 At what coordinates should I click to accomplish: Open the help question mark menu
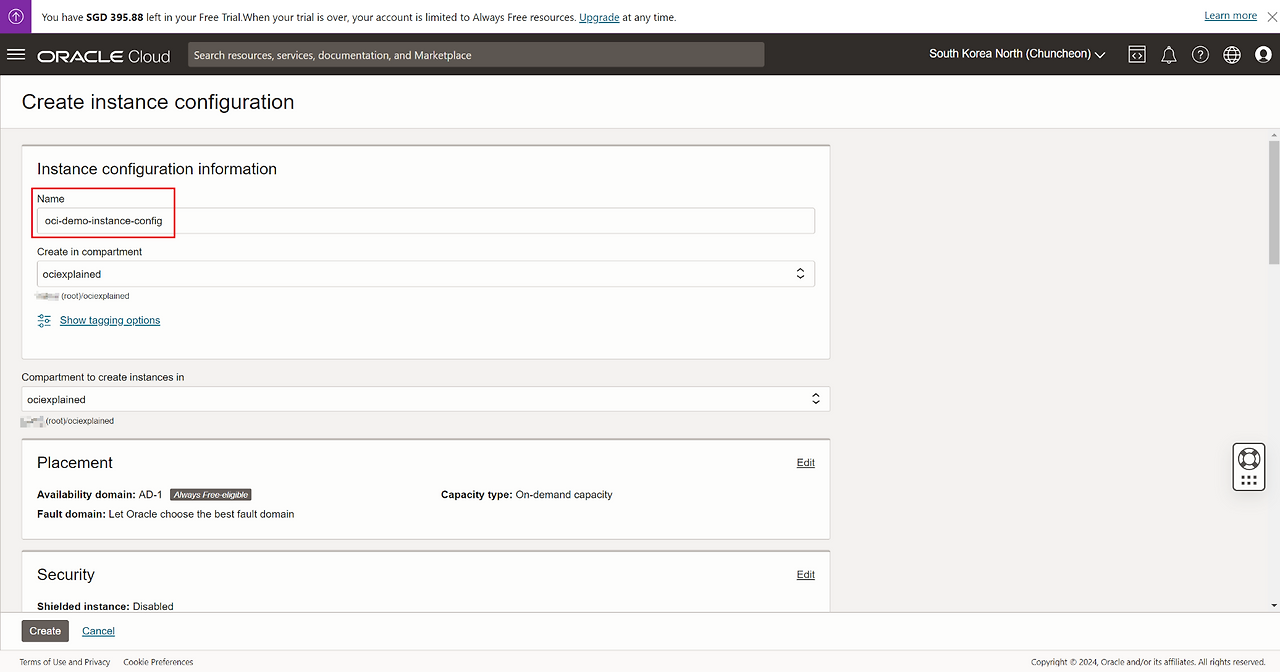[1200, 55]
